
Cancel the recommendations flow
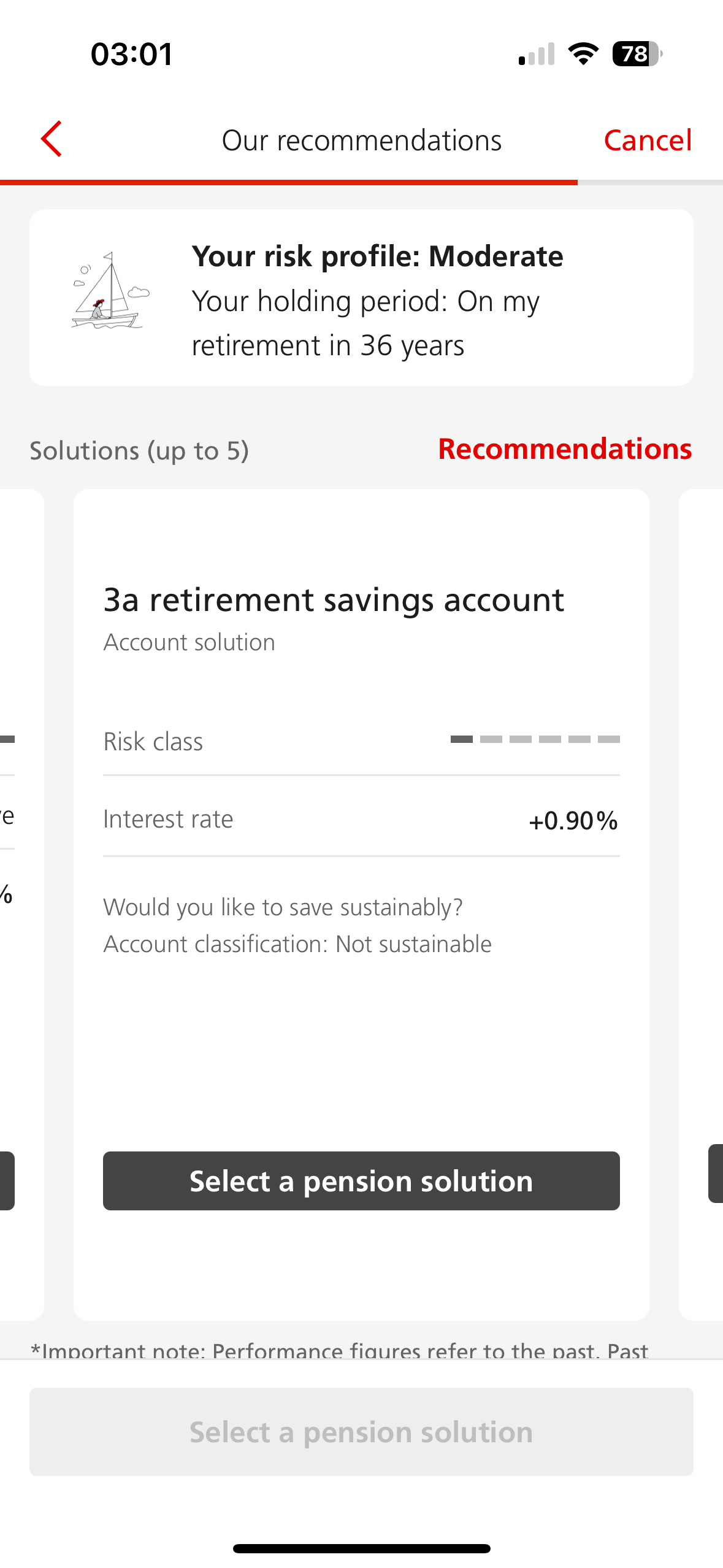click(x=648, y=140)
